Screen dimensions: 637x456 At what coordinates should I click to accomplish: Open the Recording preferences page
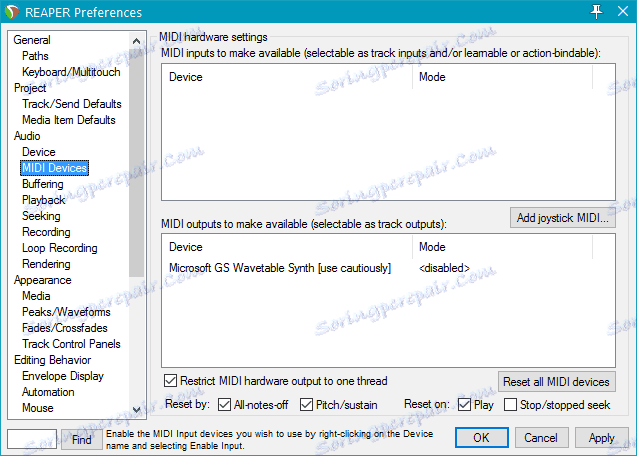pyautogui.click(x=46, y=232)
